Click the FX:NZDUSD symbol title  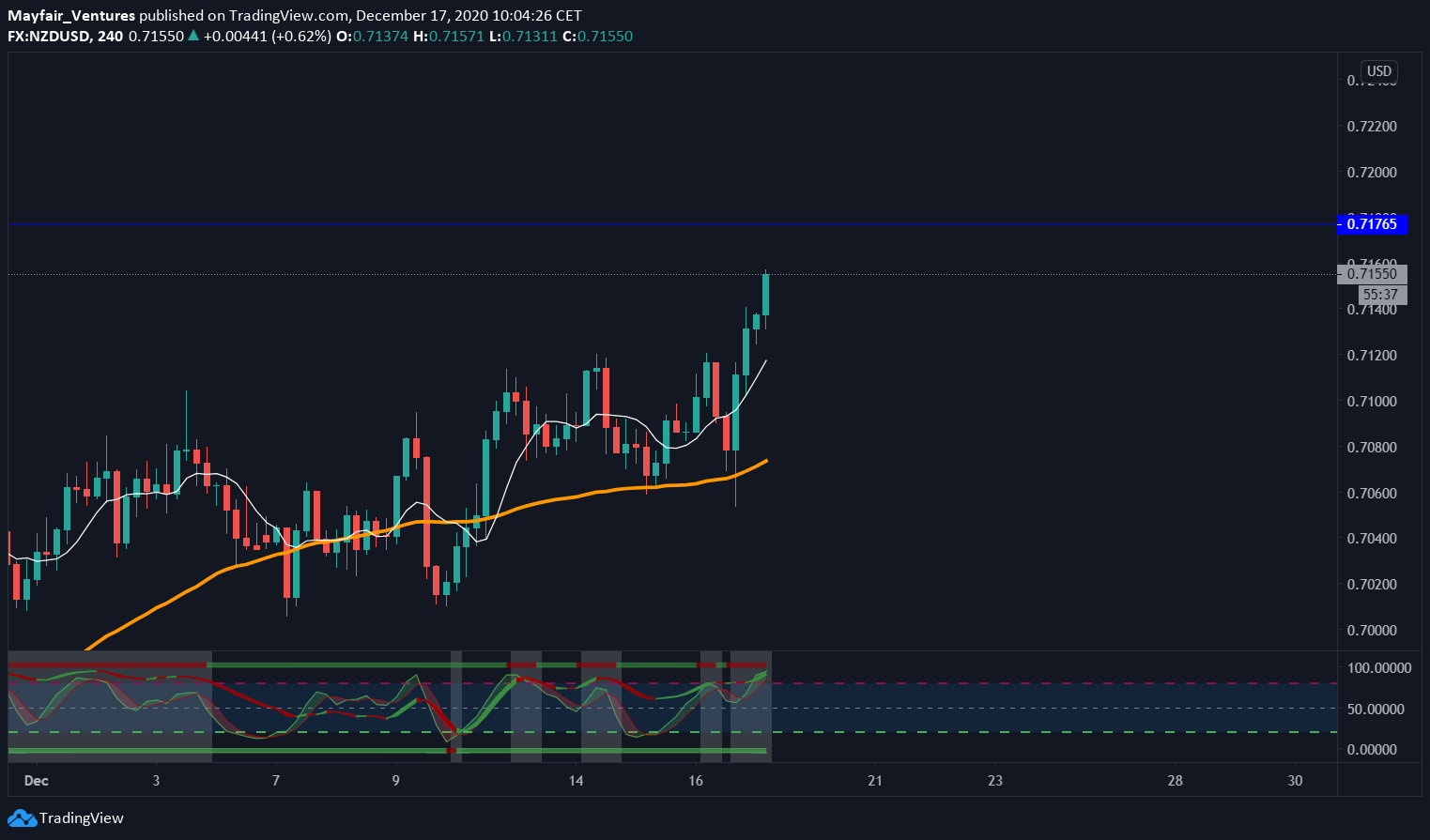coord(50,36)
